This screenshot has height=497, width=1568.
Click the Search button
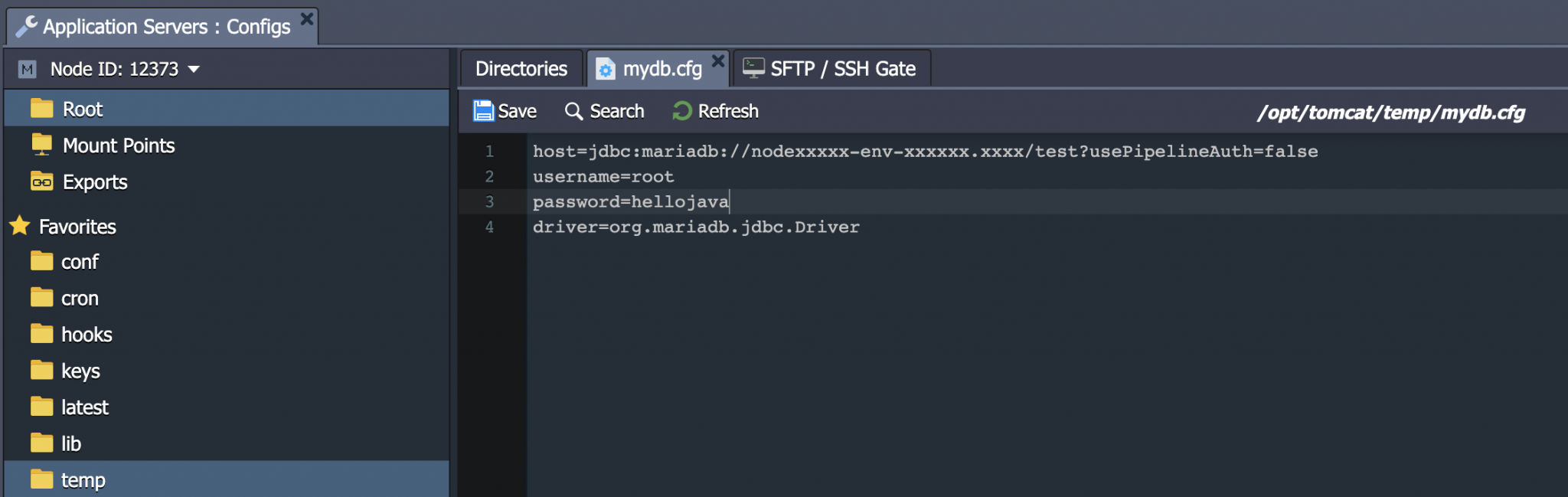click(x=605, y=110)
